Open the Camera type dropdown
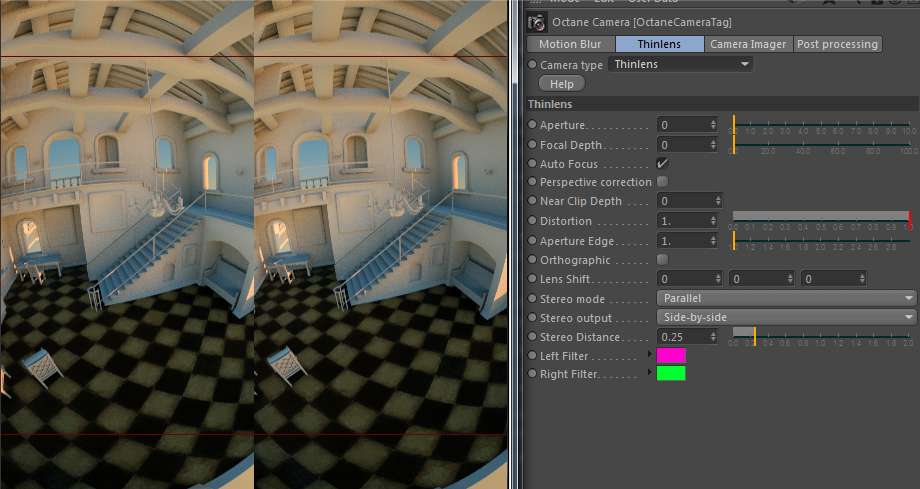Viewport: 920px width, 489px height. point(681,64)
